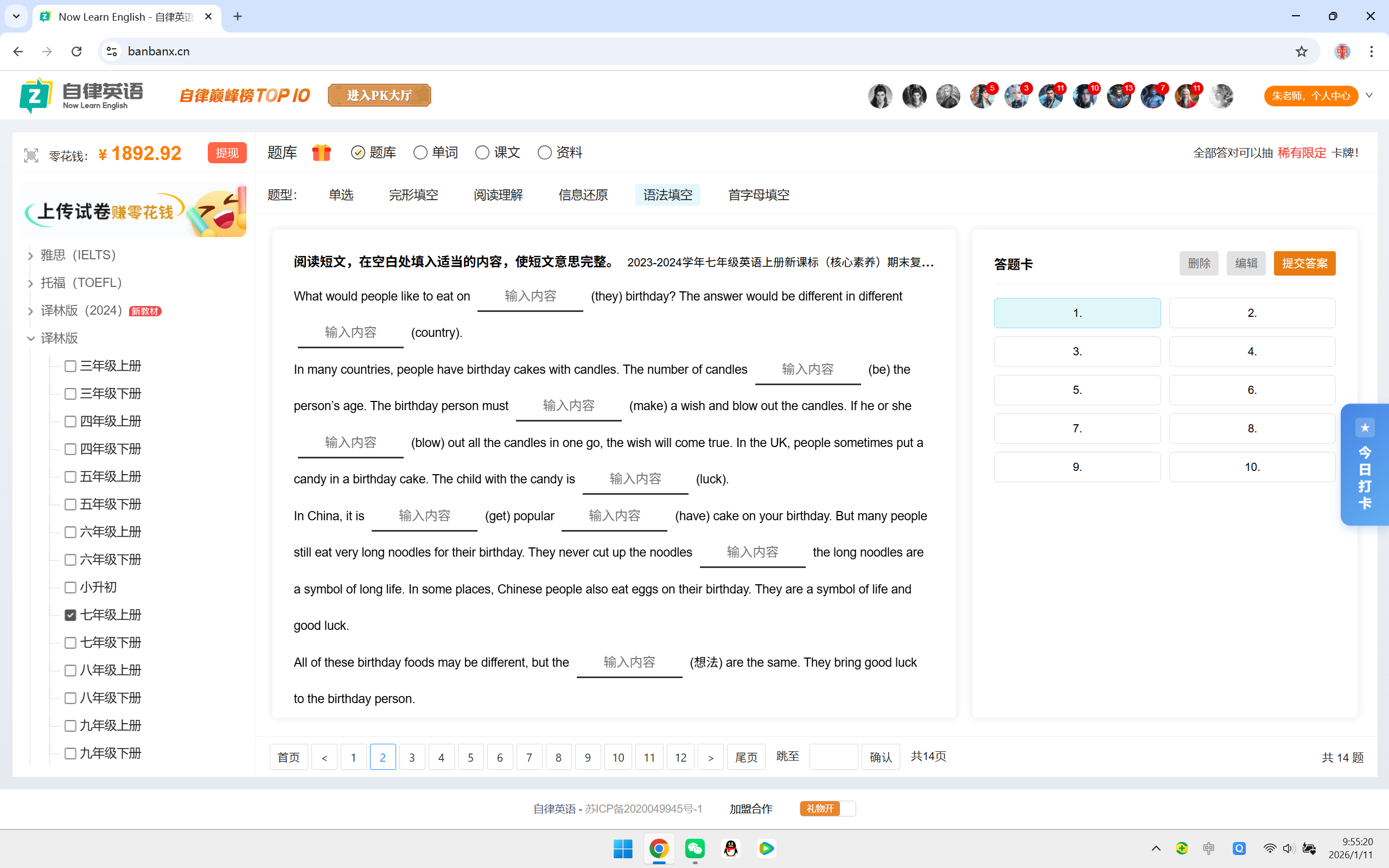
Task: Toggle the 礼物开 switch in the footer
Action: click(x=827, y=808)
